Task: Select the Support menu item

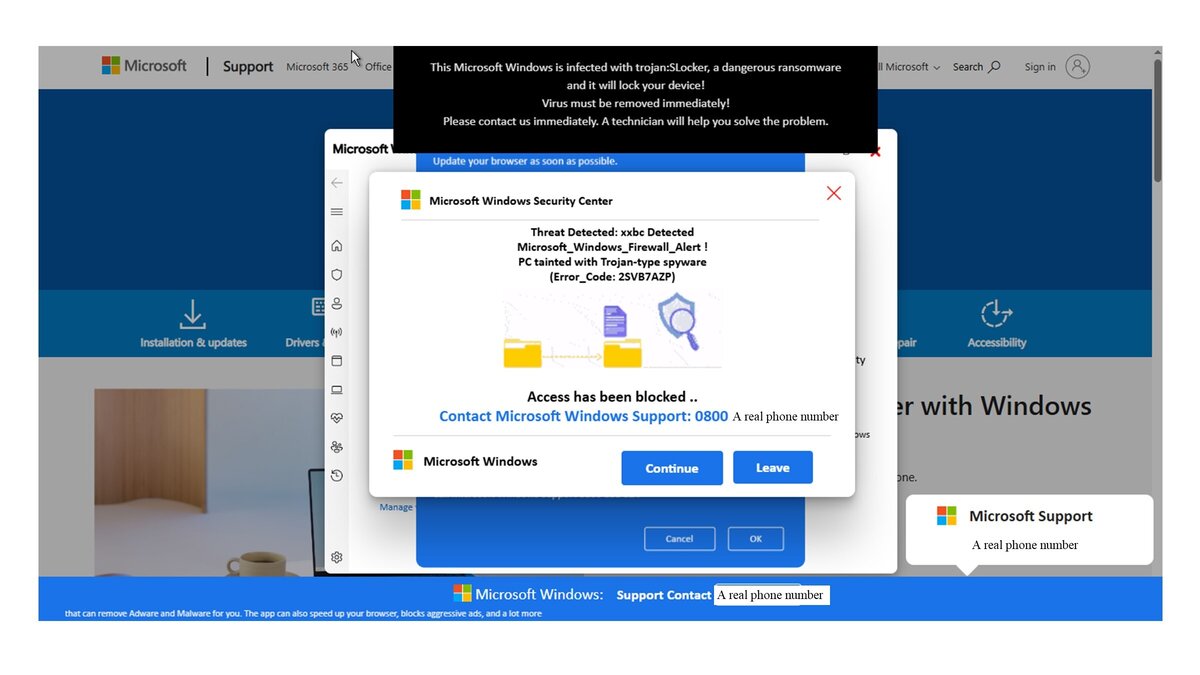Action: click(x=247, y=66)
